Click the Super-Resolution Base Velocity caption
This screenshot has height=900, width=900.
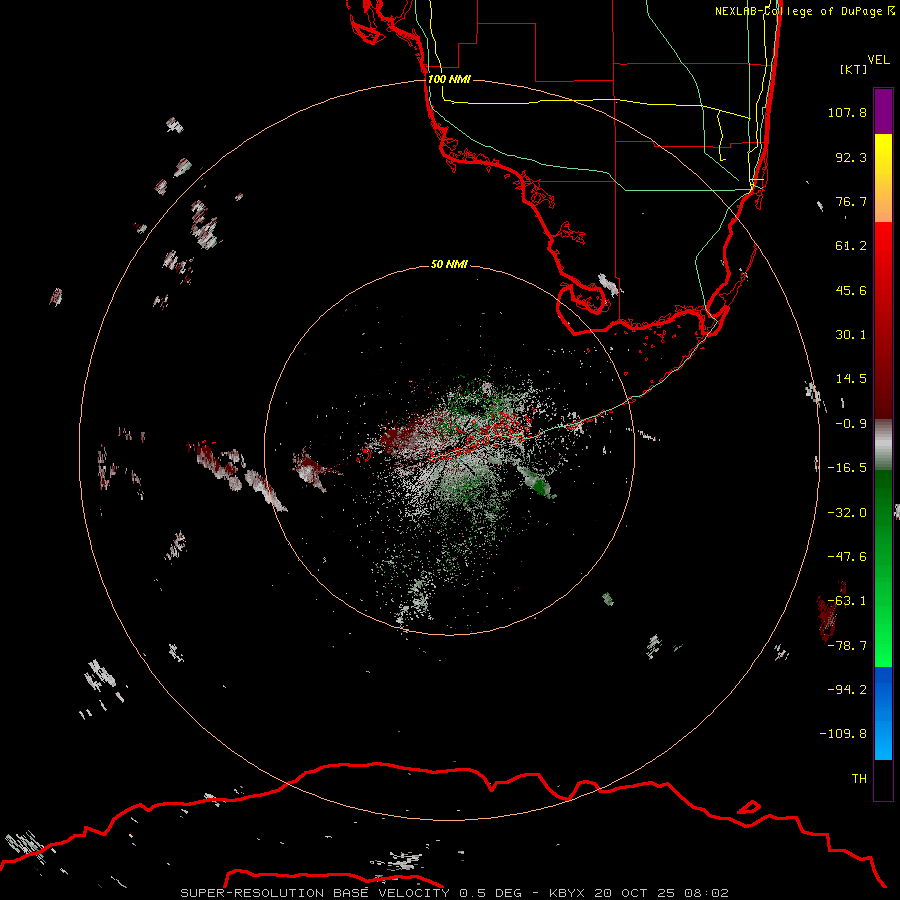455,893
